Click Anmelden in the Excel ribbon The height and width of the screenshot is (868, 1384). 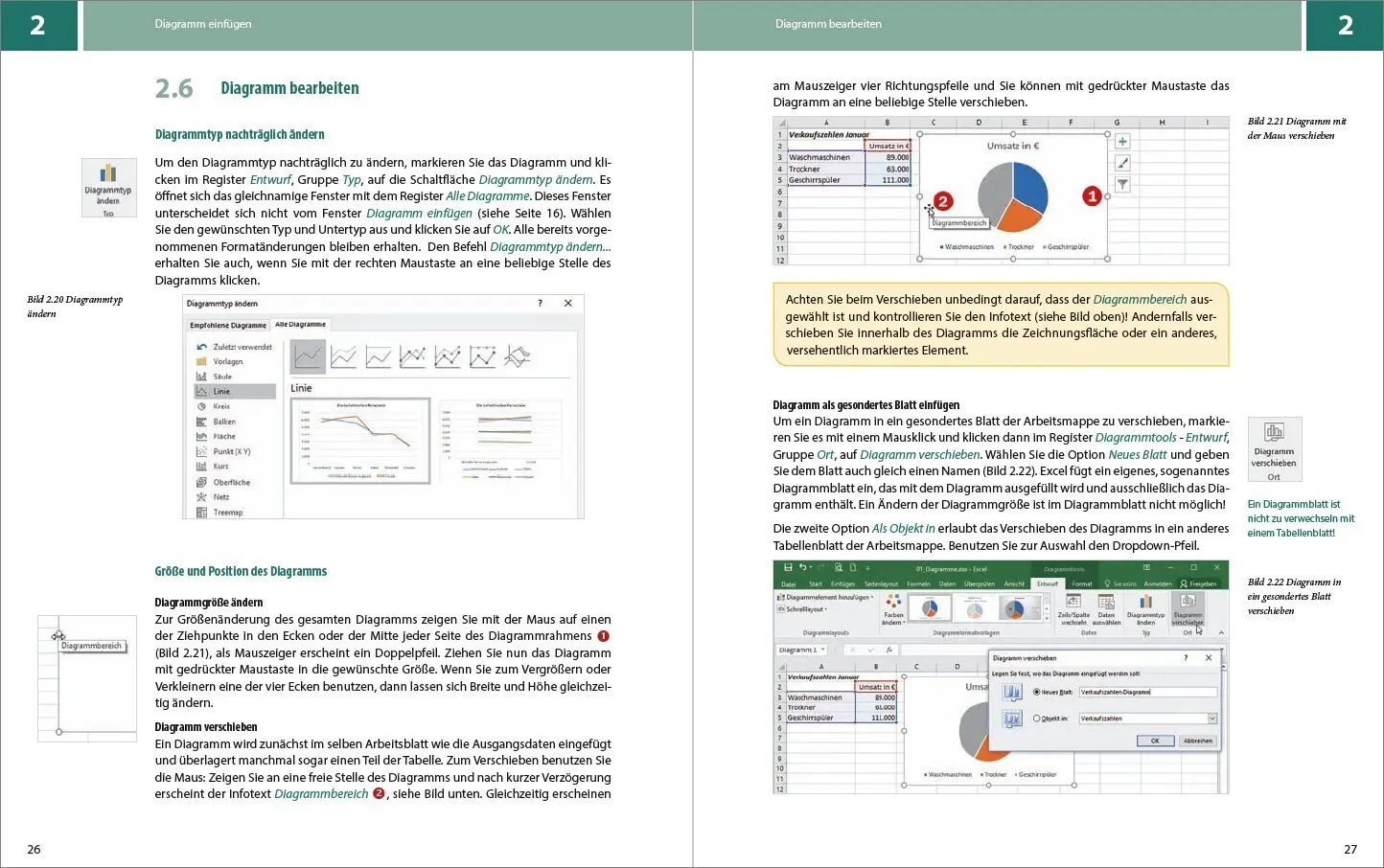pyautogui.click(x=1158, y=583)
